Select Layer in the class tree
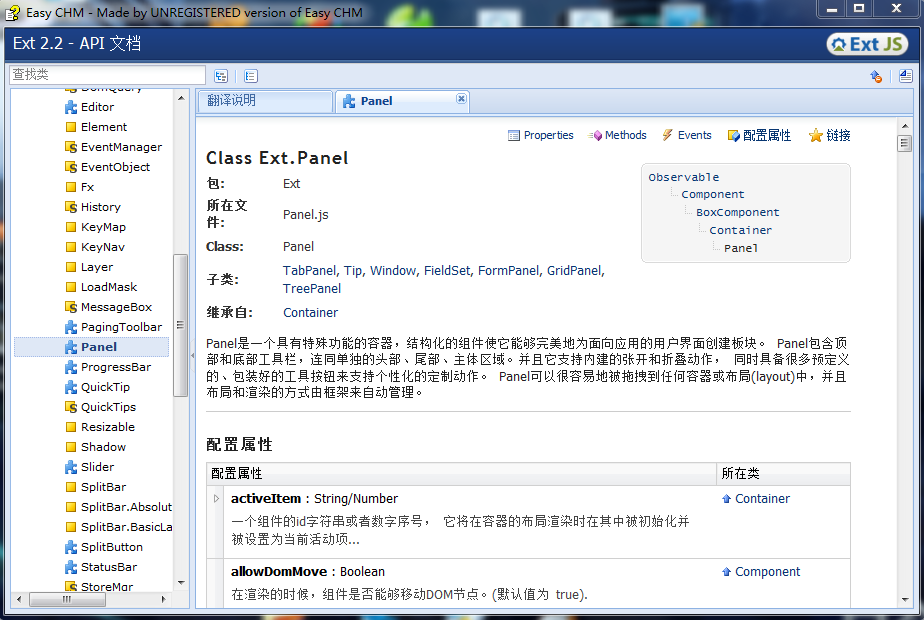 pyautogui.click(x=97, y=267)
